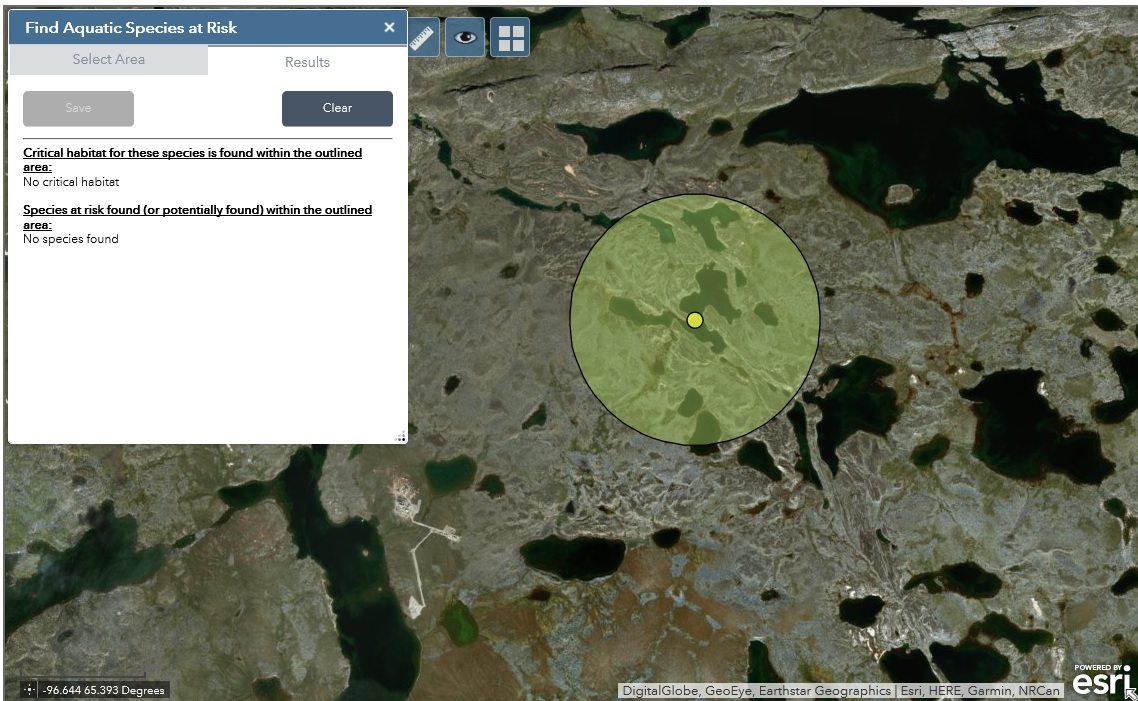Click the panel resize handle
The width and height of the screenshot is (1138, 701).
[x=400, y=436]
